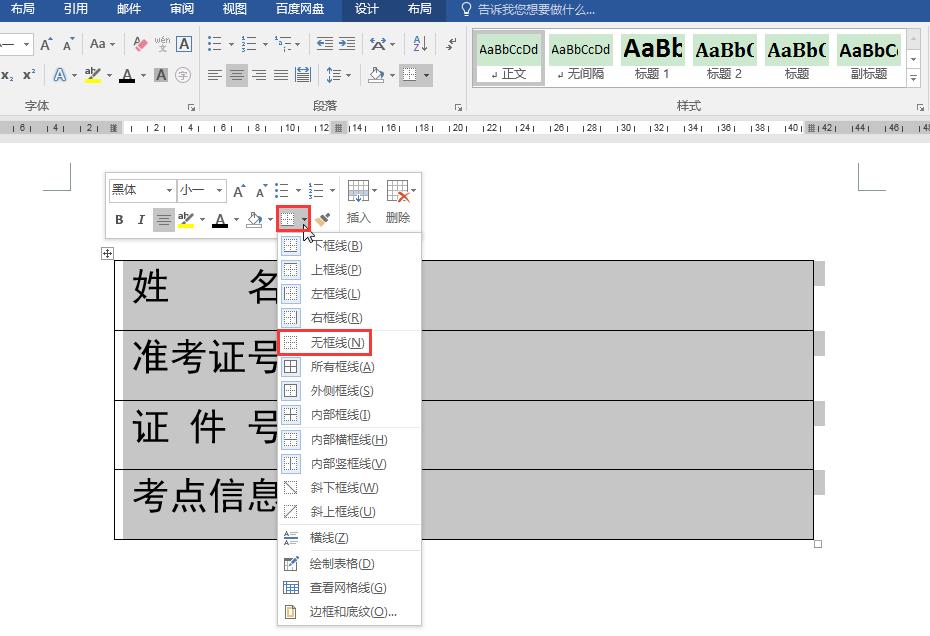Toggle Italic on the mini toolbar

[142, 219]
